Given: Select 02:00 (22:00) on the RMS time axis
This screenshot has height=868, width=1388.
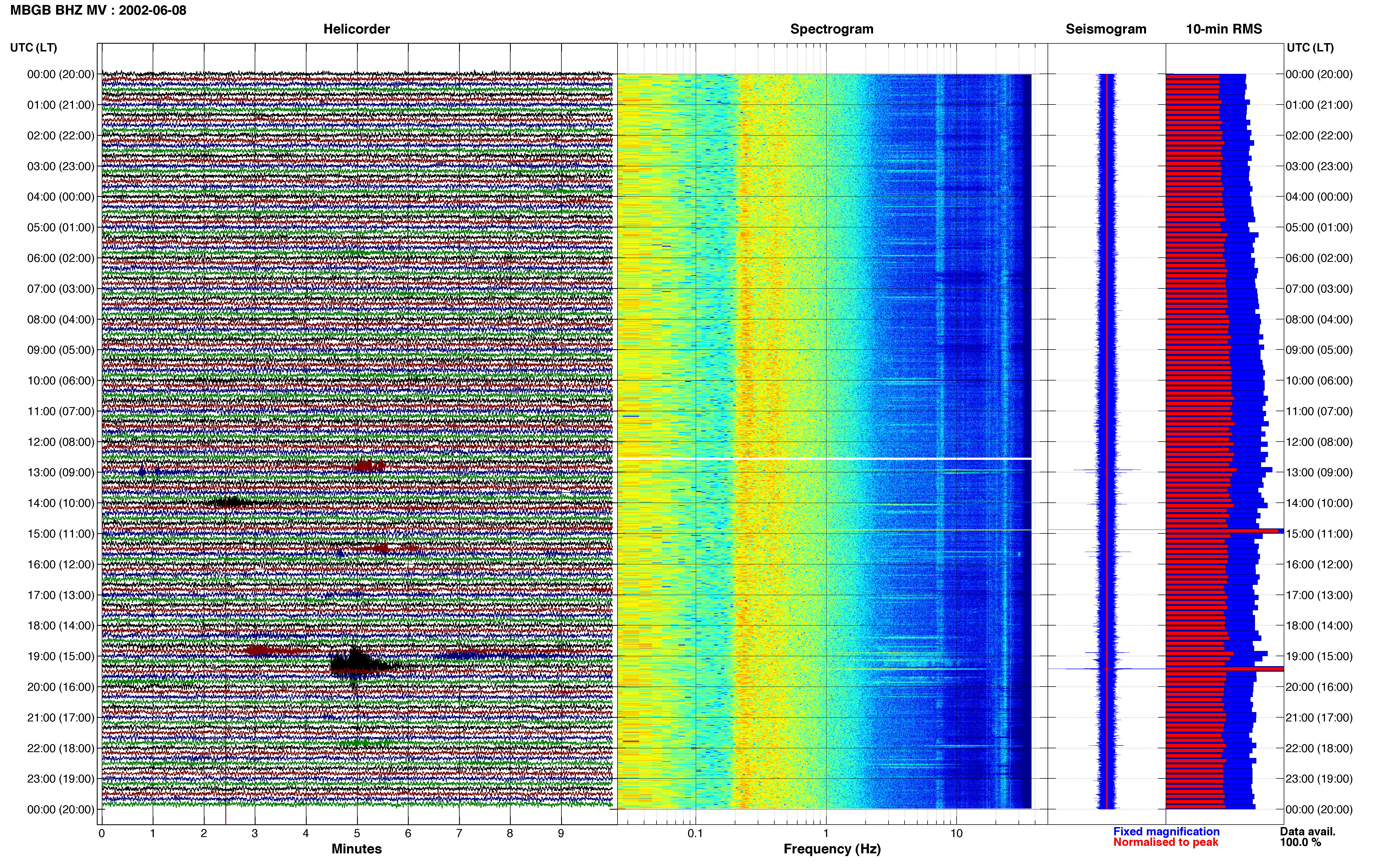Looking at the screenshot, I should pos(1319,135).
